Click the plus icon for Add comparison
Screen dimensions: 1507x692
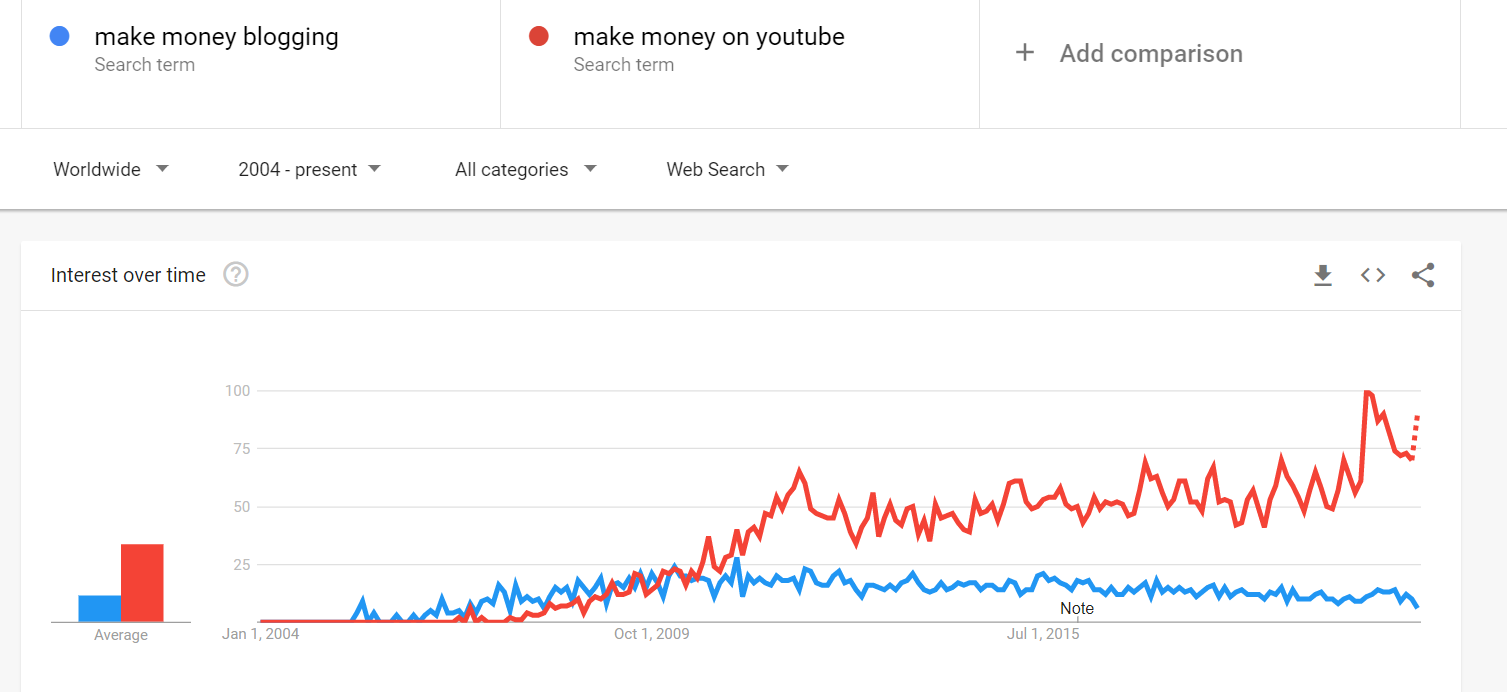click(1024, 53)
